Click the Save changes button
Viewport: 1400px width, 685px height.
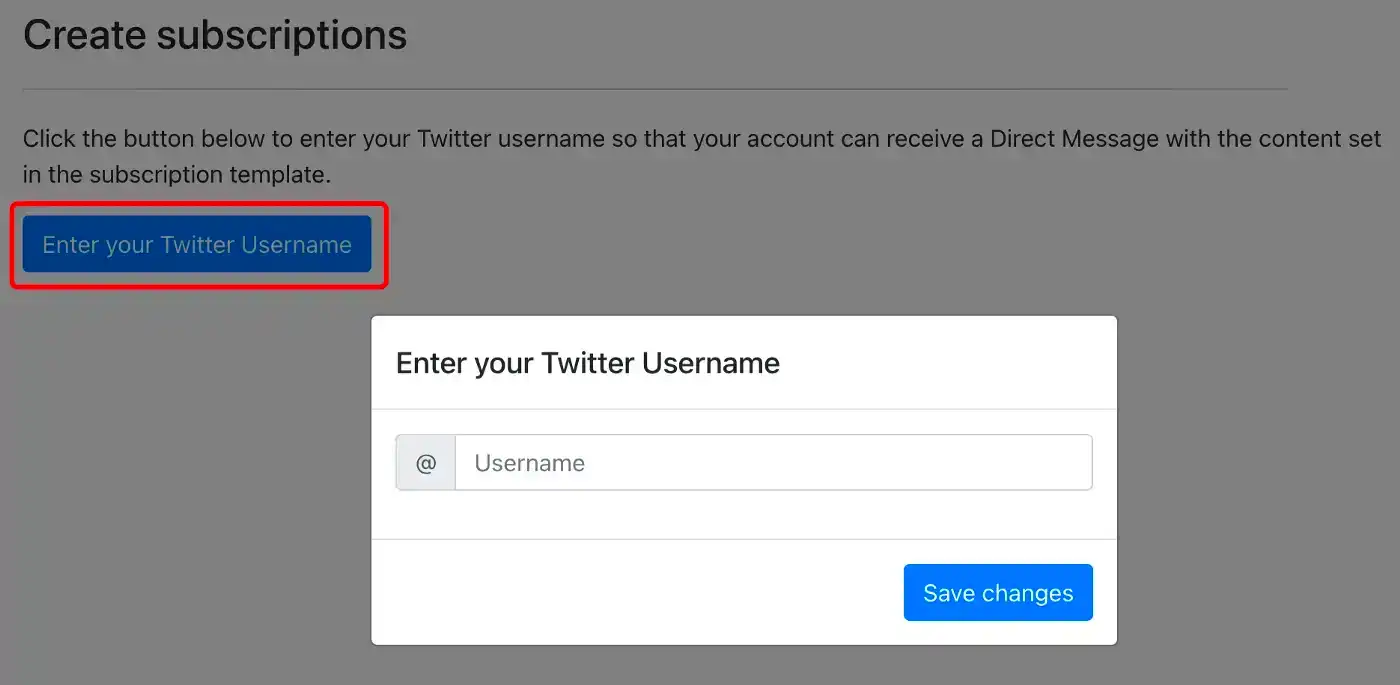[x=998, y=593]
